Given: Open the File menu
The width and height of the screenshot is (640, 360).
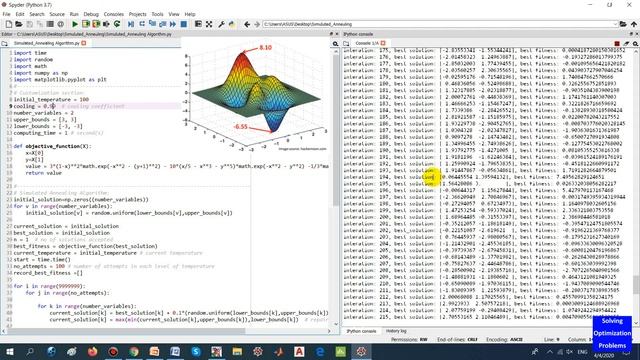Looking at the screenshot, I should coord(7,14).
